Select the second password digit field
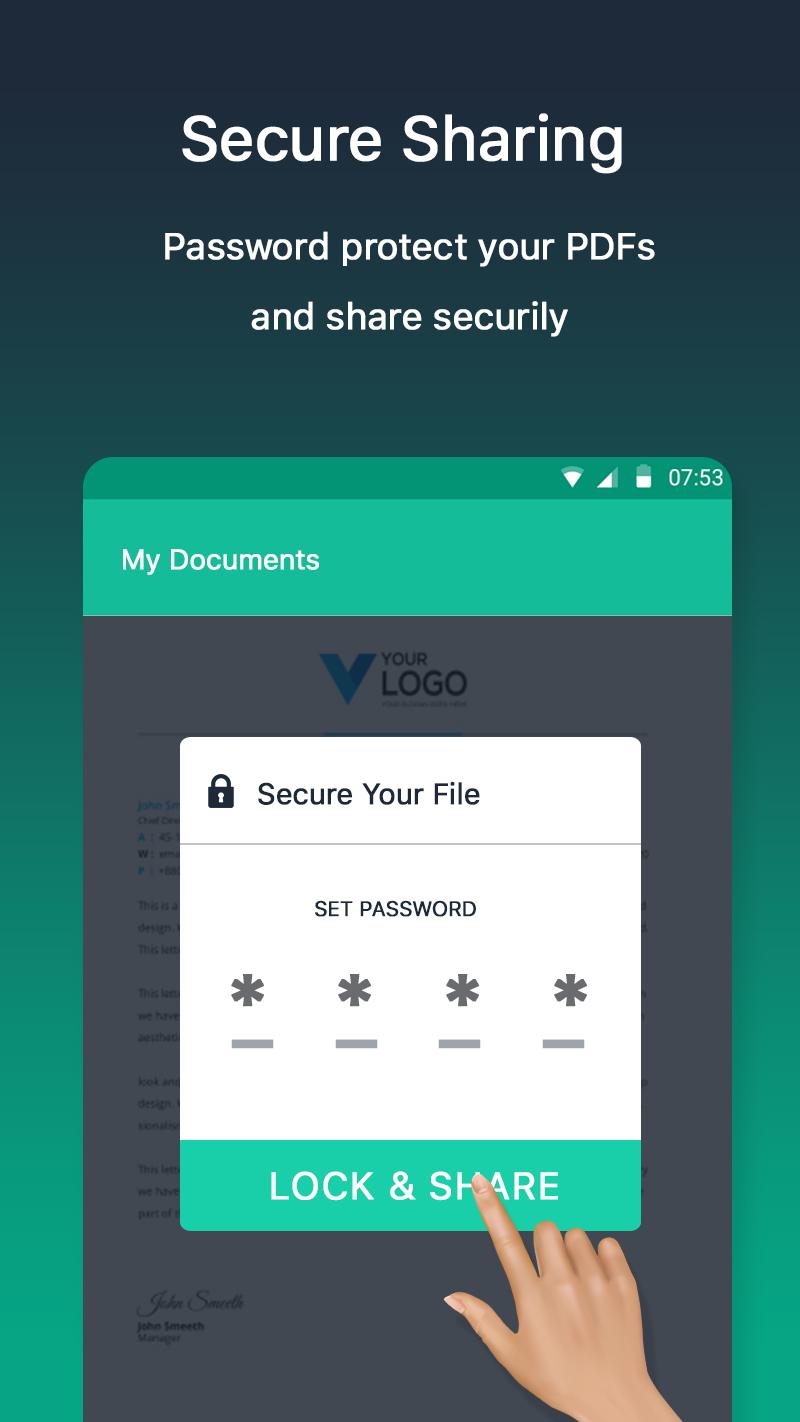This screenshot has height=1422, width=800. click(356, 1012)
